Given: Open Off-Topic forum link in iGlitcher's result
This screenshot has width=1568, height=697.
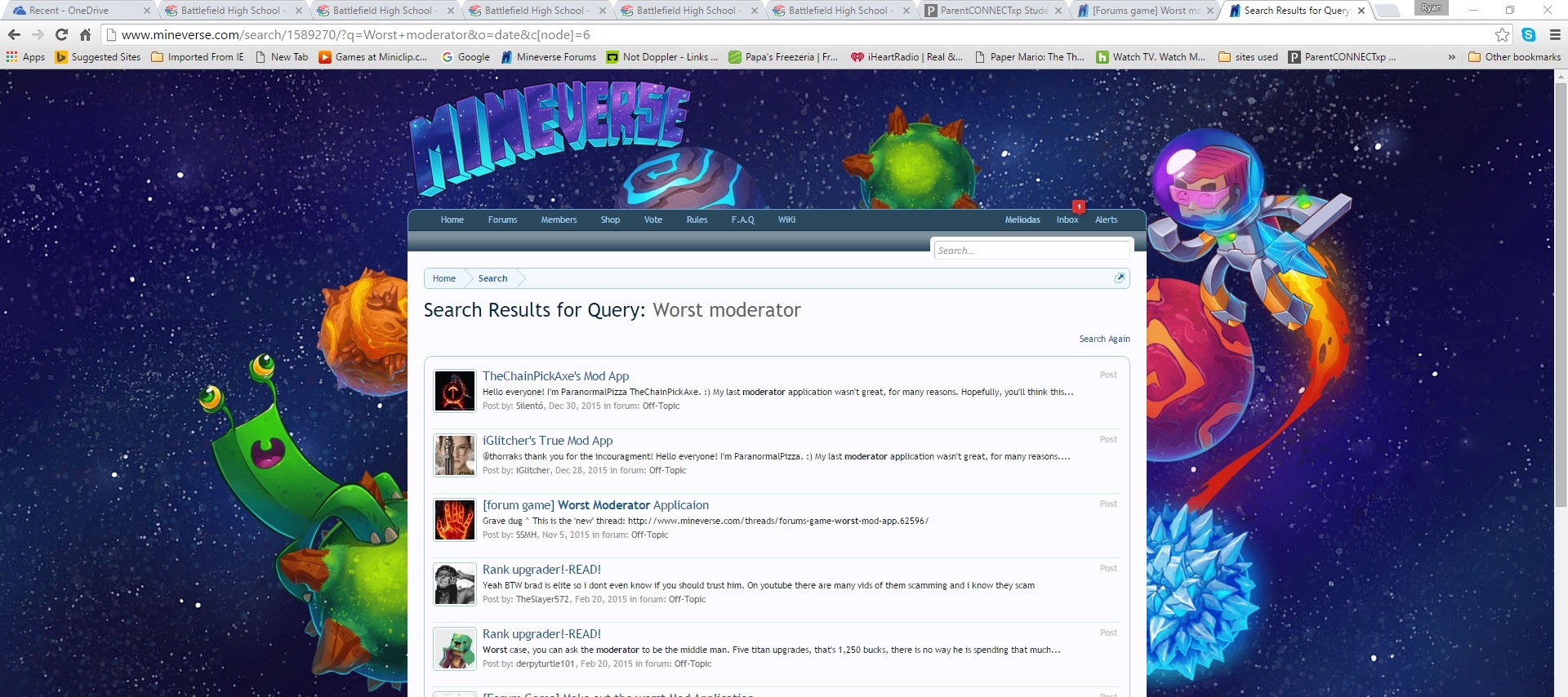Looking at the screenshot, I should coord(667,470).
